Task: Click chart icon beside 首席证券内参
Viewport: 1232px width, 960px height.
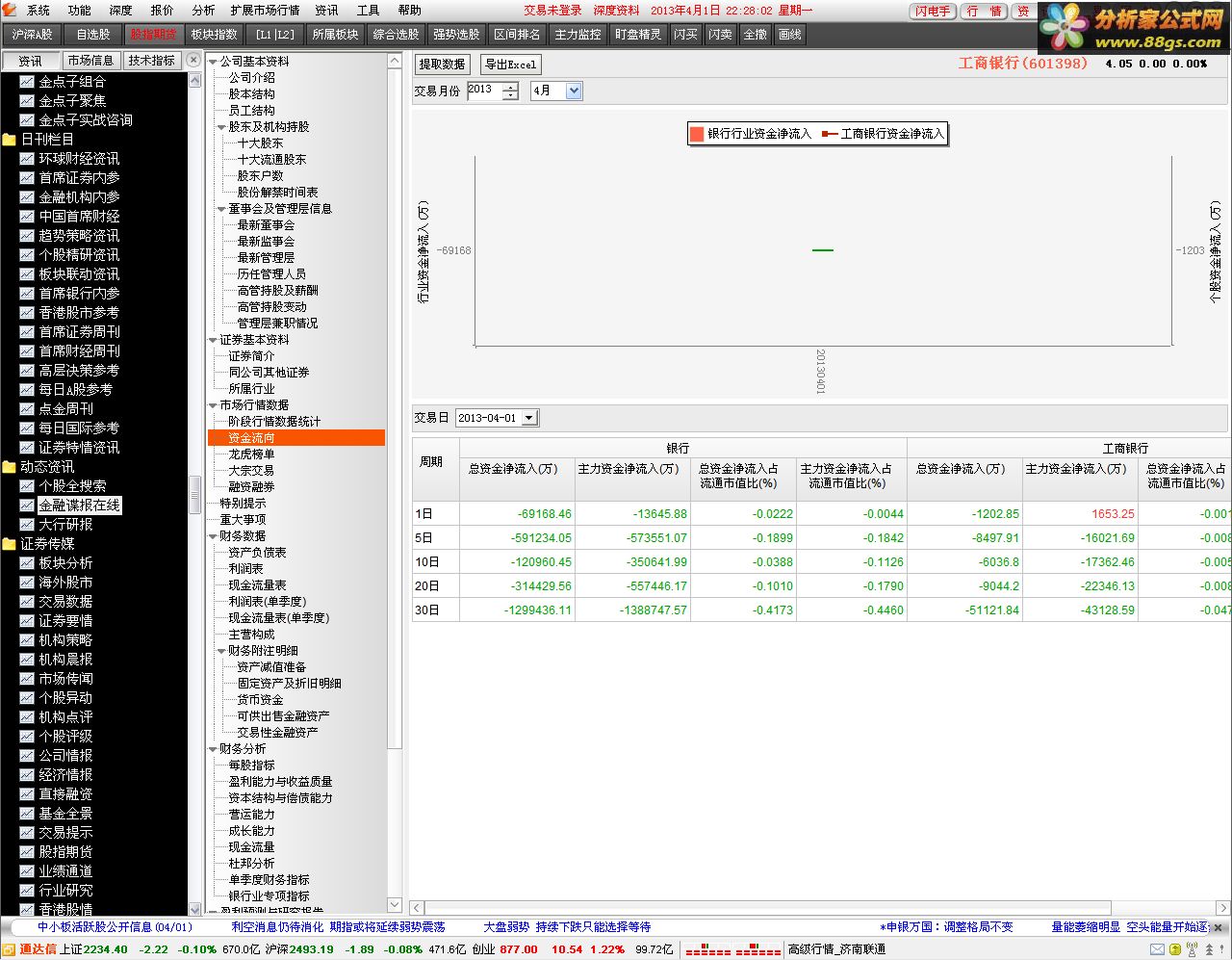Action: point(27,178)
